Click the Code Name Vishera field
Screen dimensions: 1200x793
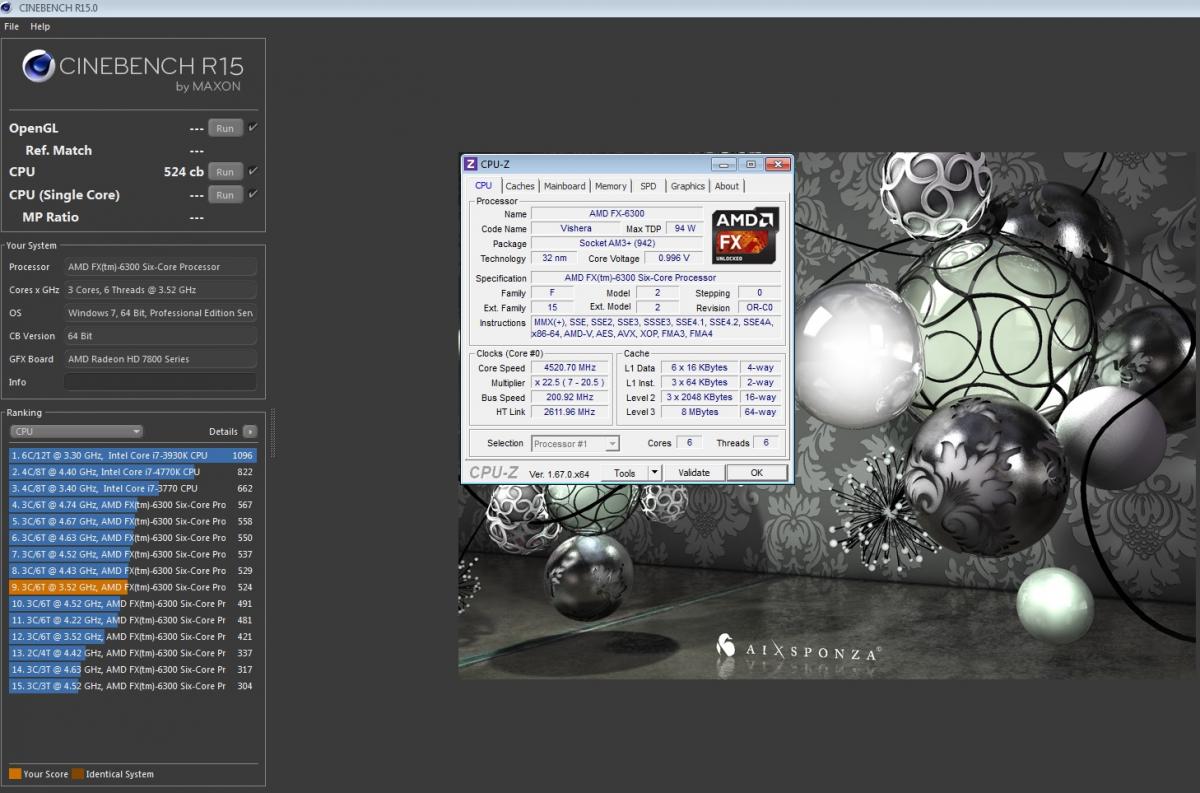coord(576,228)
